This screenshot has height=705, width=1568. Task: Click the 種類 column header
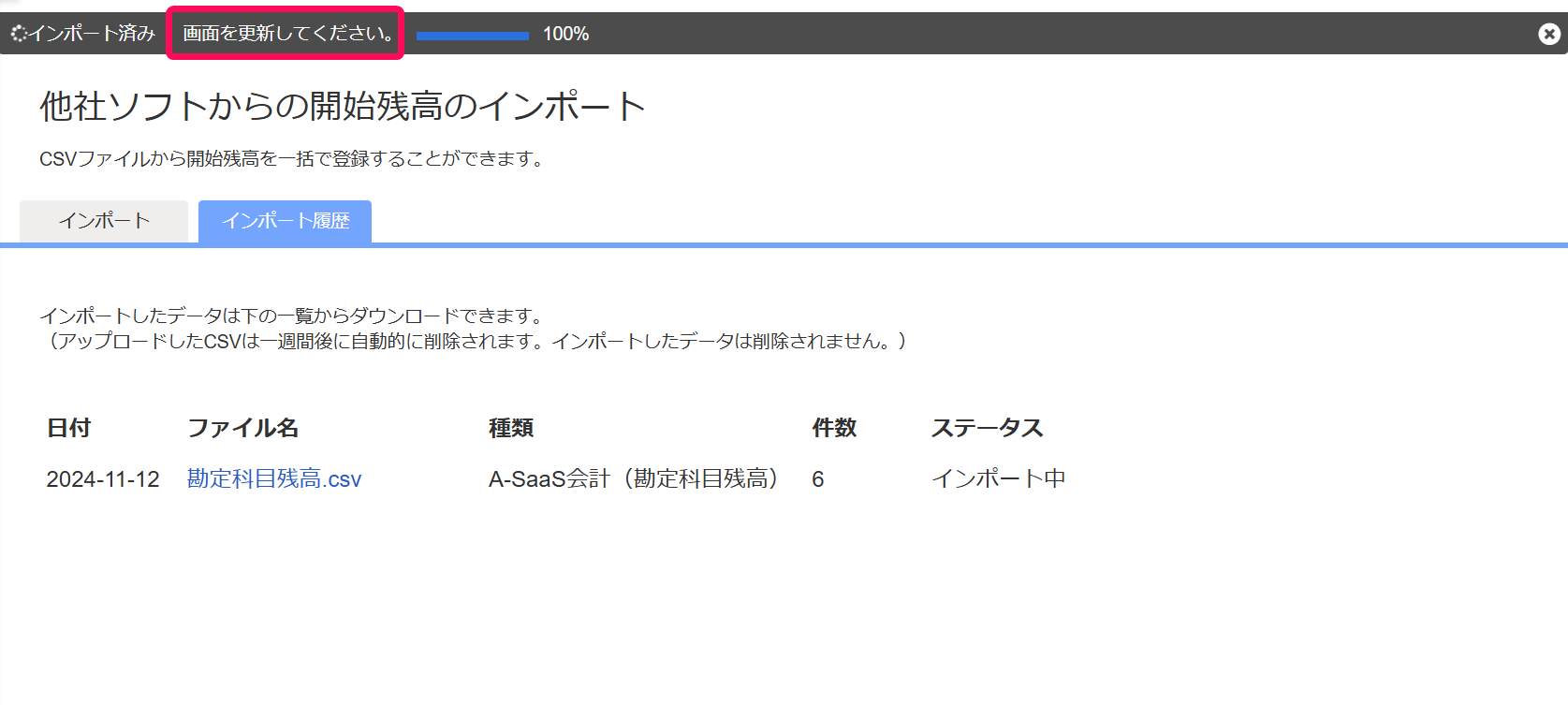(511, 428)
